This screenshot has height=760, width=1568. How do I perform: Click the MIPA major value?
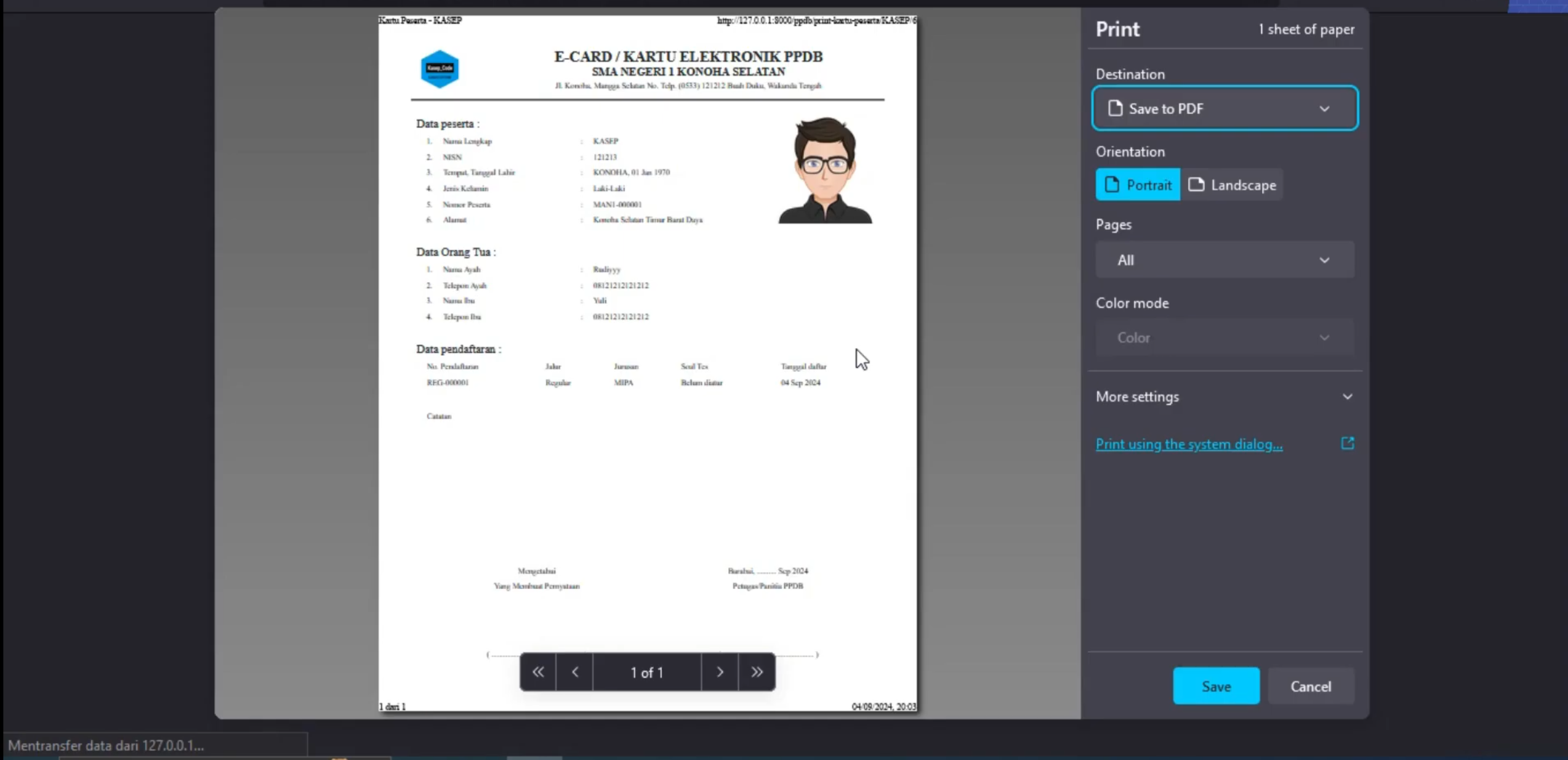click(624, 382)
